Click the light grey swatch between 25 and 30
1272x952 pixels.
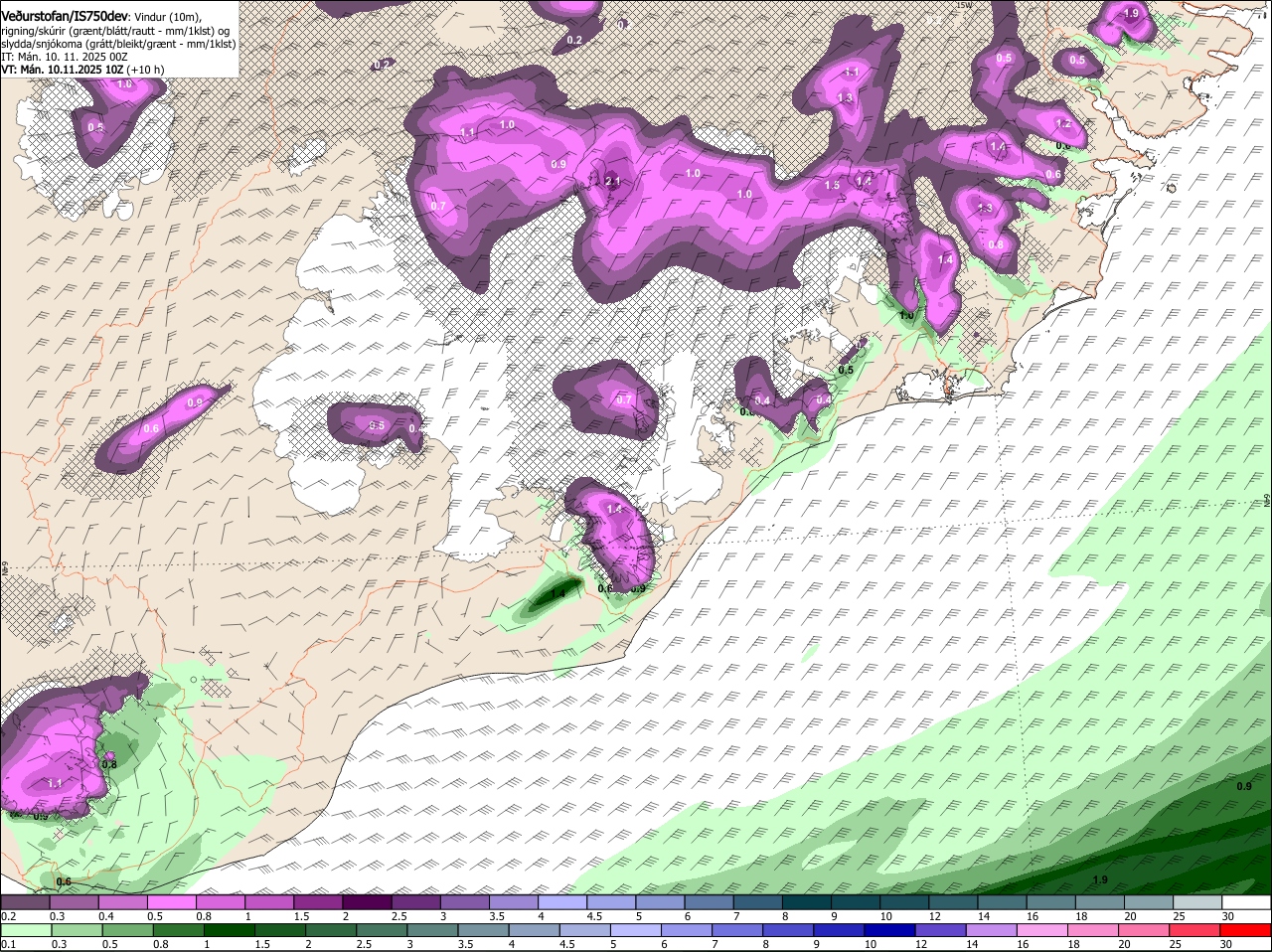click(1197, 903)
